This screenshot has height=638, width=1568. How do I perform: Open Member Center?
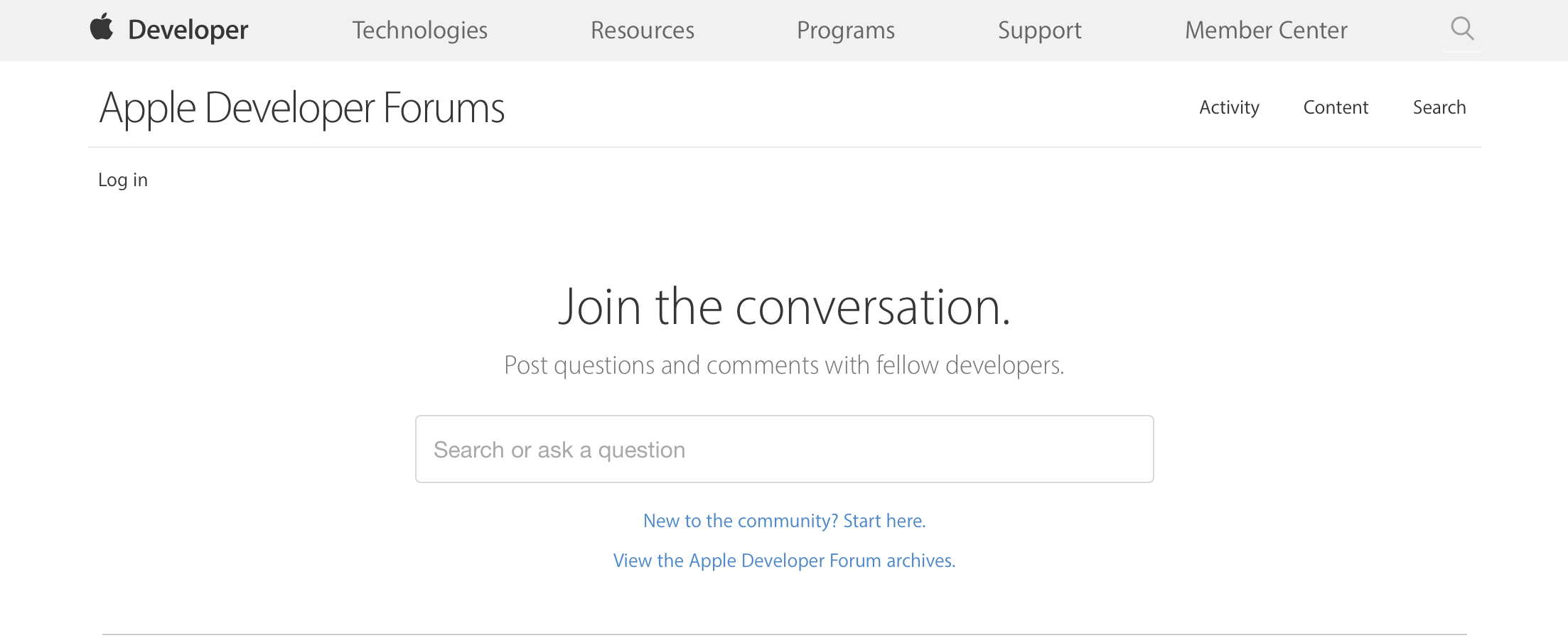click(1266, 30)
